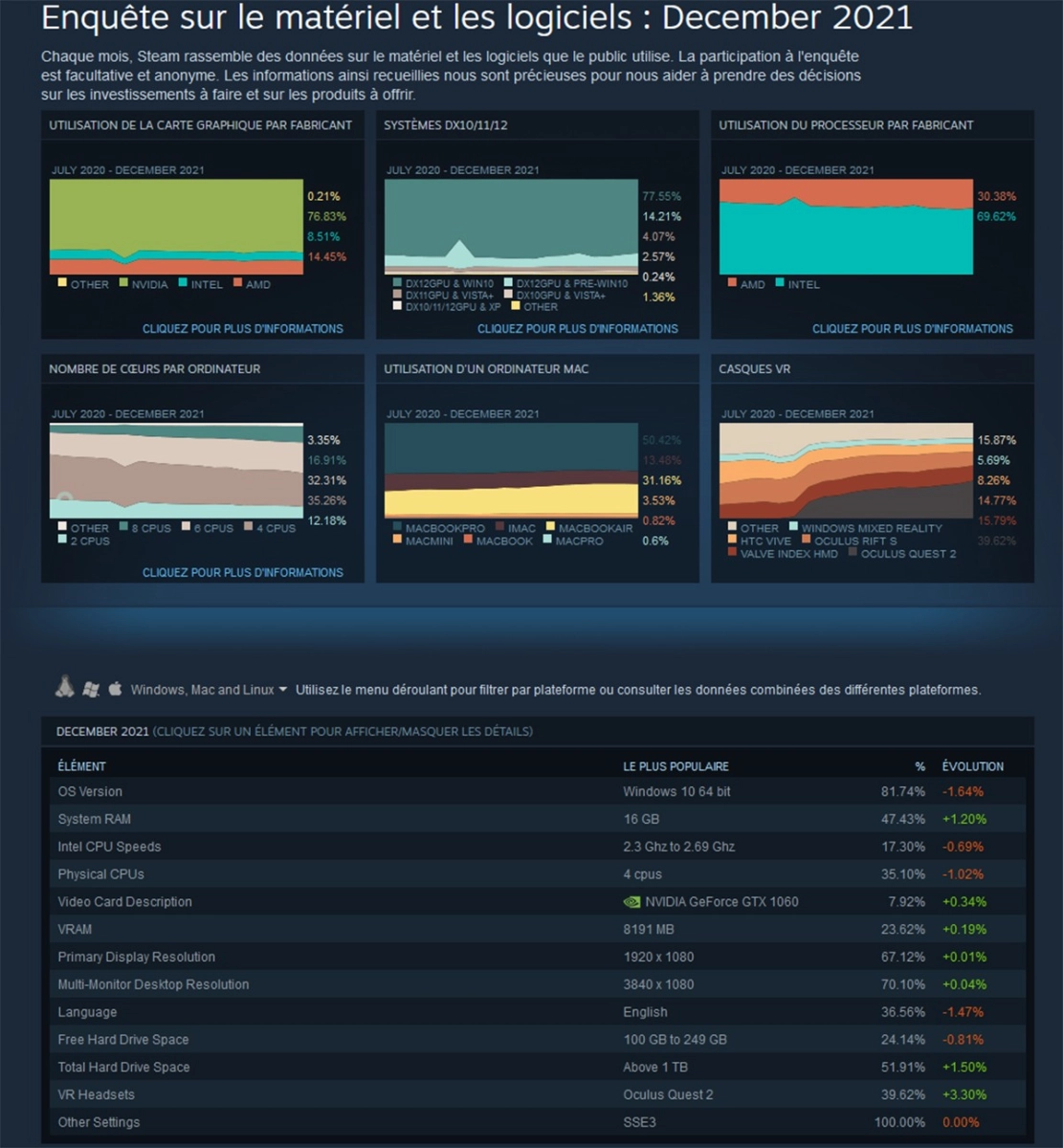Expand the System RAM row
1063x1148 pixels.
(538, 819)
